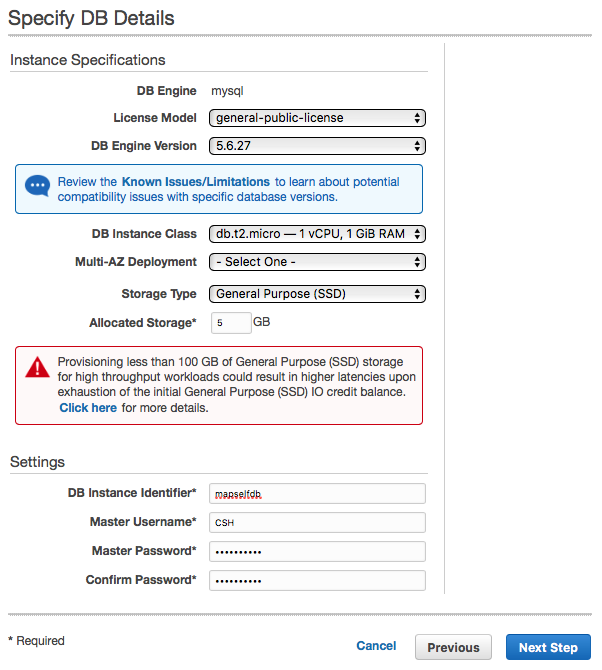This screenshot has width=602, height=670.
Task: Click the Instance Specifications section heading
Action: point(88,60)
